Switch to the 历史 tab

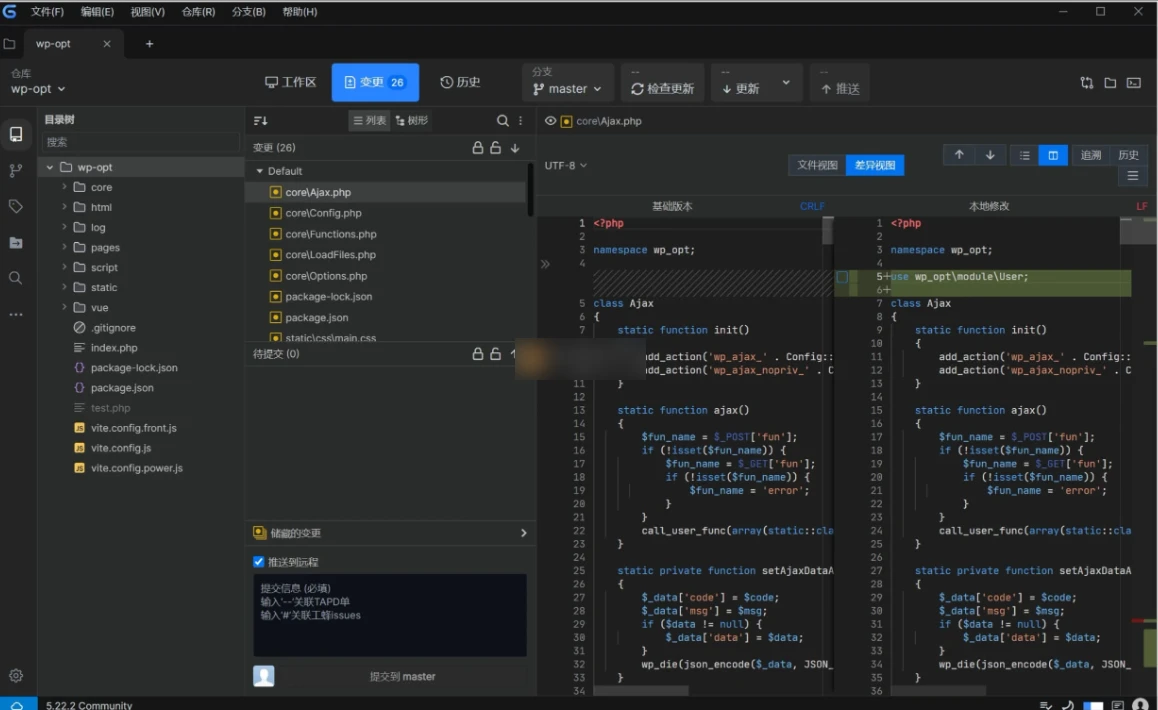pos(461,82)
